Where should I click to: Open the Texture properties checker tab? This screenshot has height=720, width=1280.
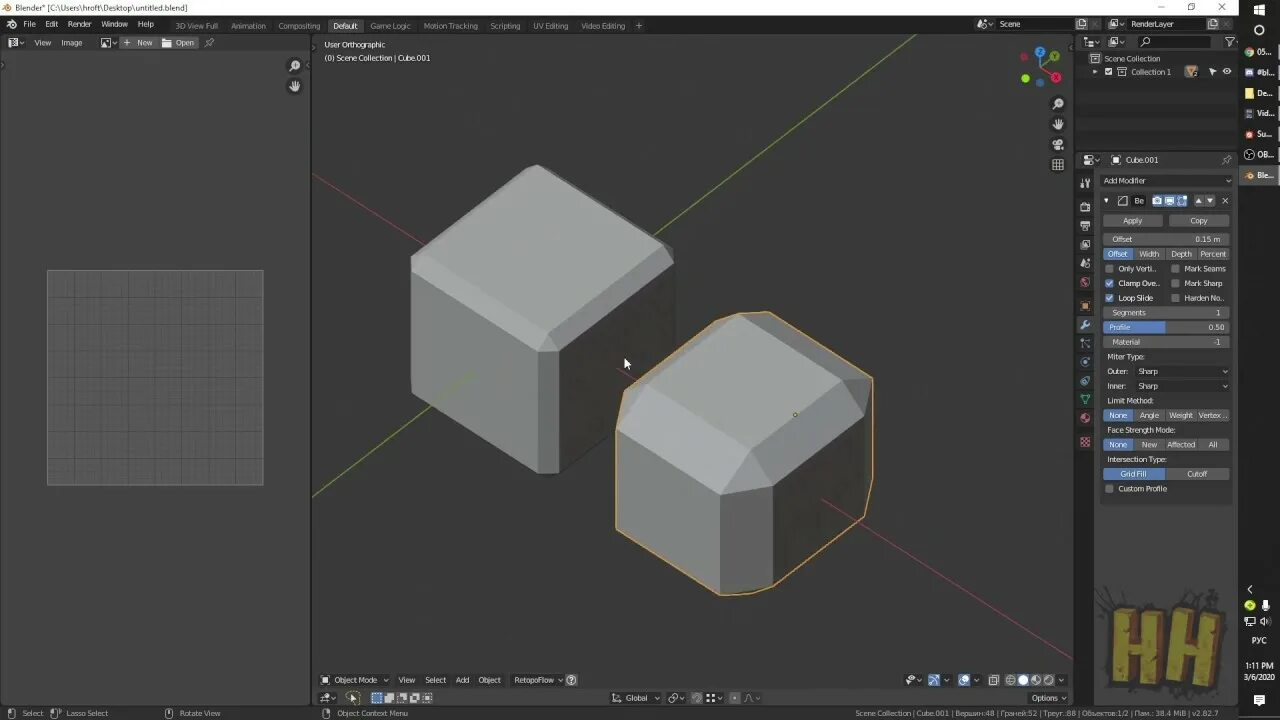point(1085,441)
